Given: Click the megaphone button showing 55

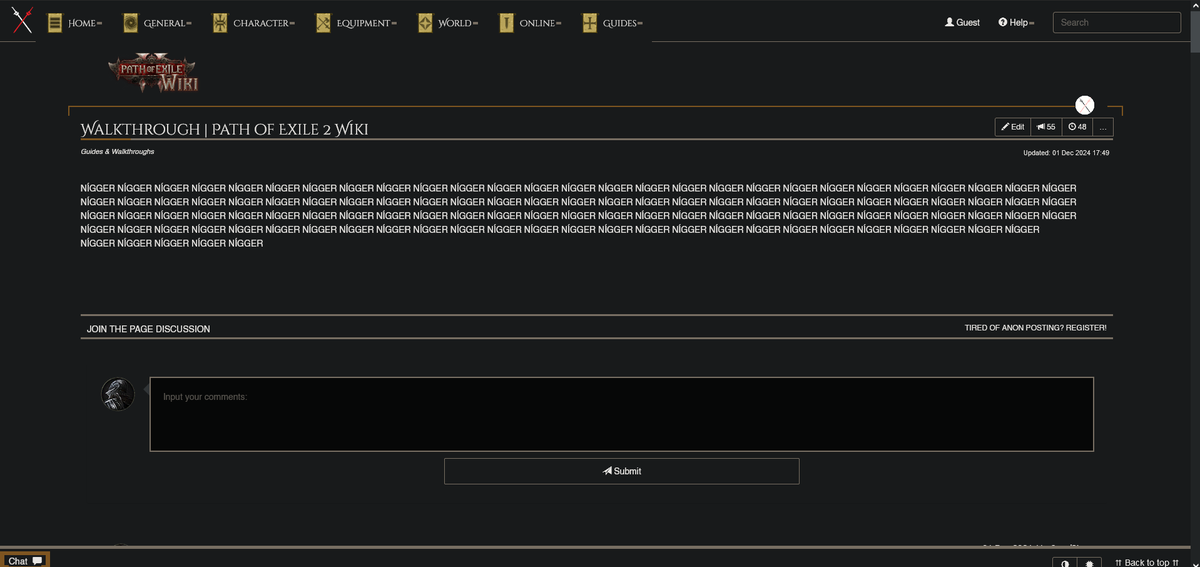Looking at the screenshot, I should pos(1046,127).
